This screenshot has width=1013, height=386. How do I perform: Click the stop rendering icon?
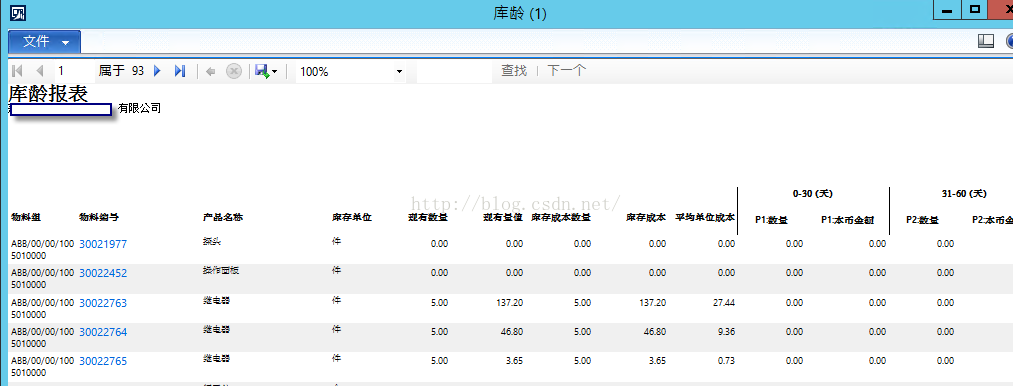pos(233,71)
